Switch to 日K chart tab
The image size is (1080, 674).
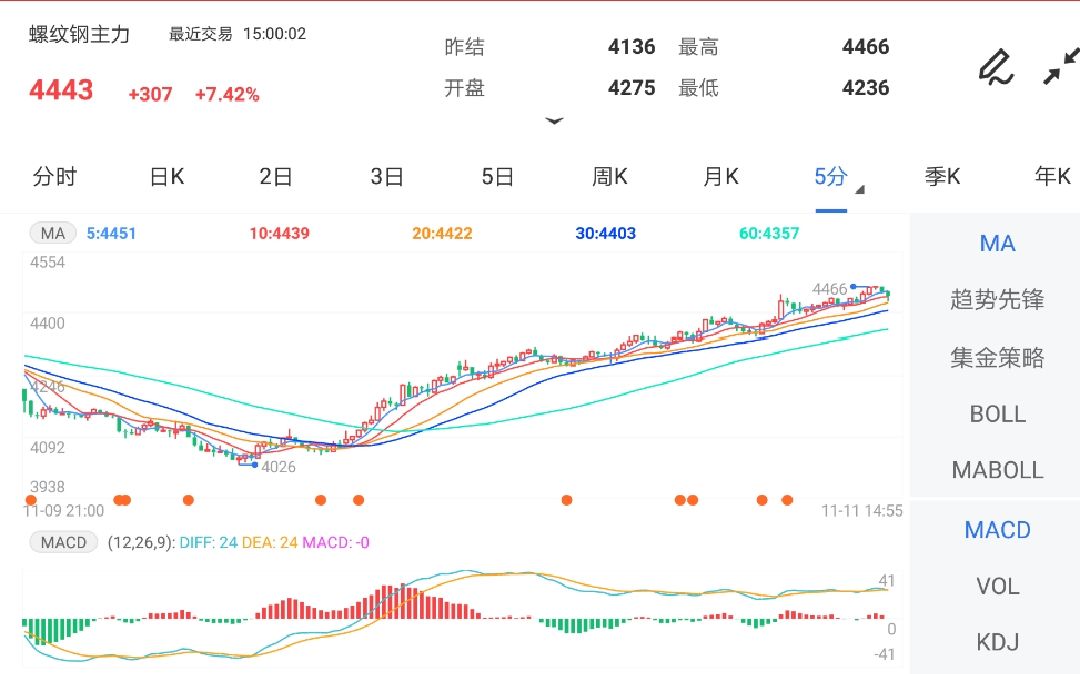pyautogui.click(x=167, y=177)
